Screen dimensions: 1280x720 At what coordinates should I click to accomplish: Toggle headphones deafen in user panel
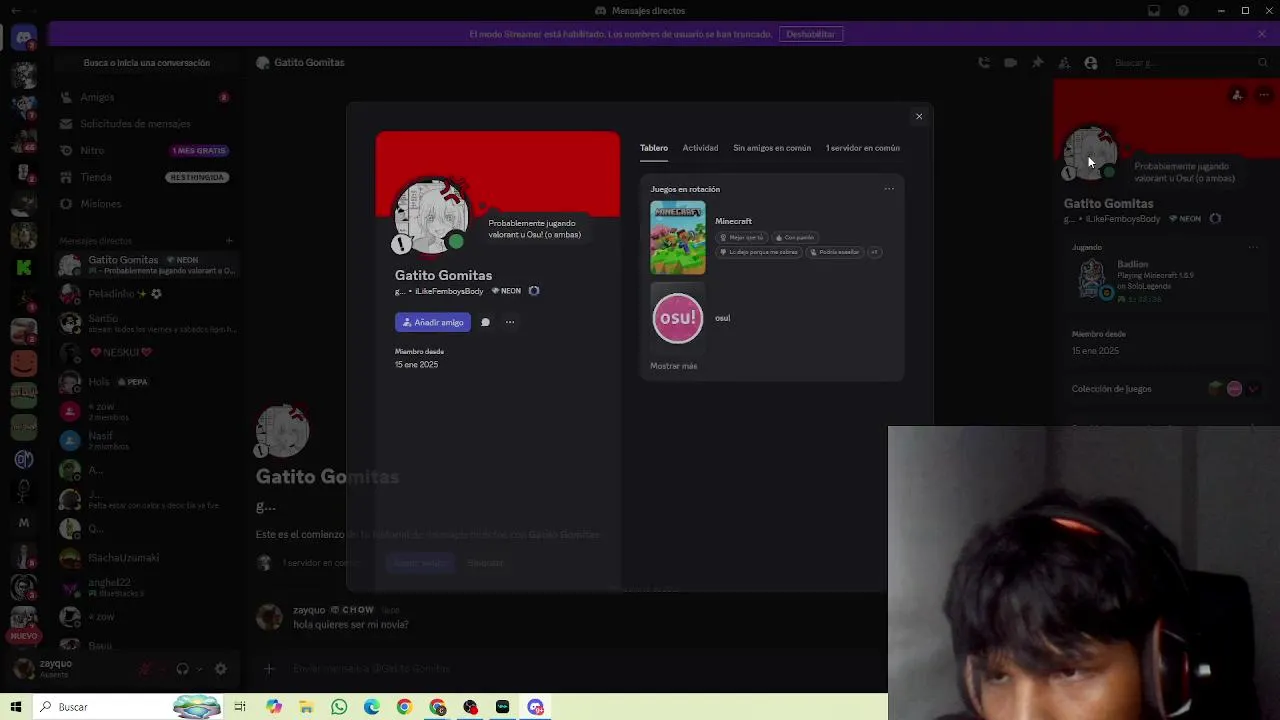click(182, 669)
